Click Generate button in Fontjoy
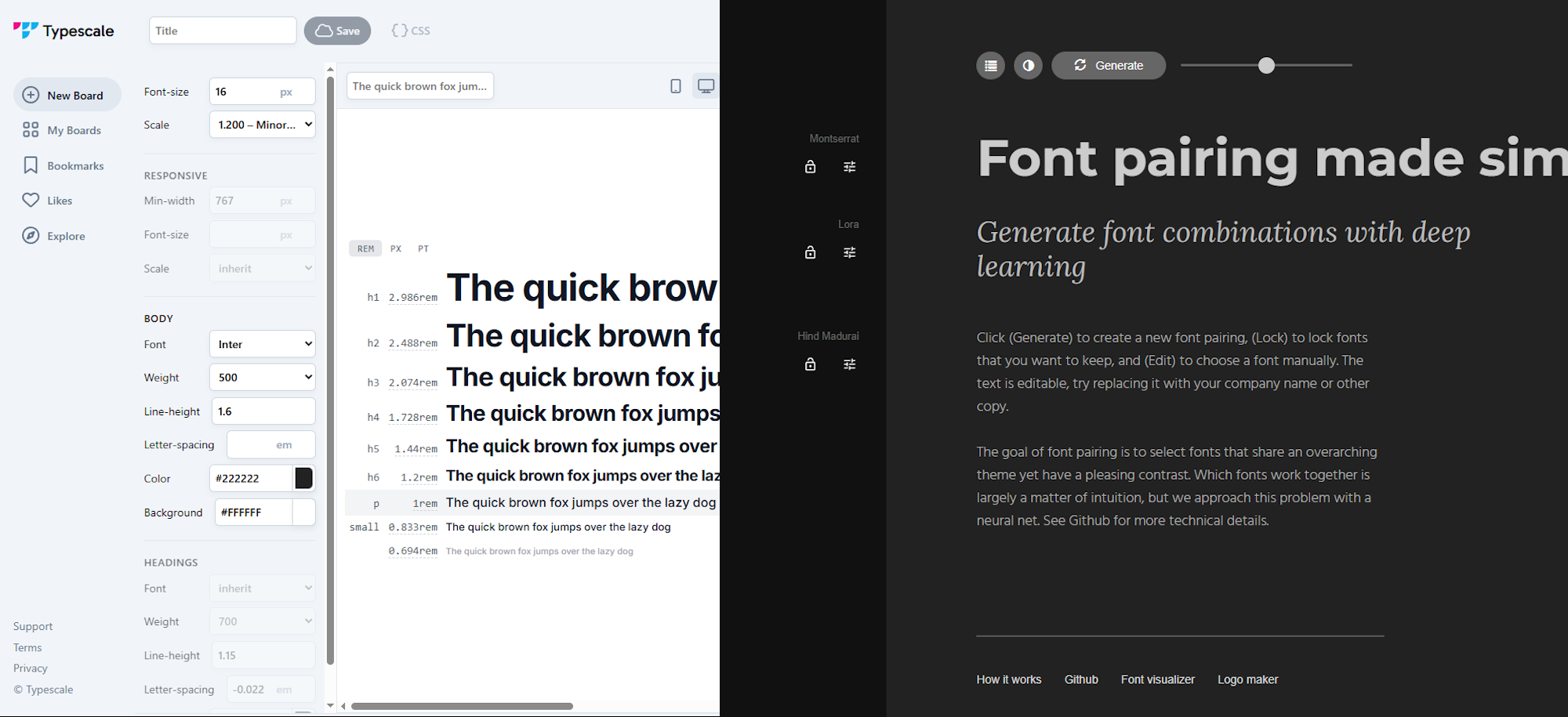This screenshot has width=1568, height=717. [1109, 65]
